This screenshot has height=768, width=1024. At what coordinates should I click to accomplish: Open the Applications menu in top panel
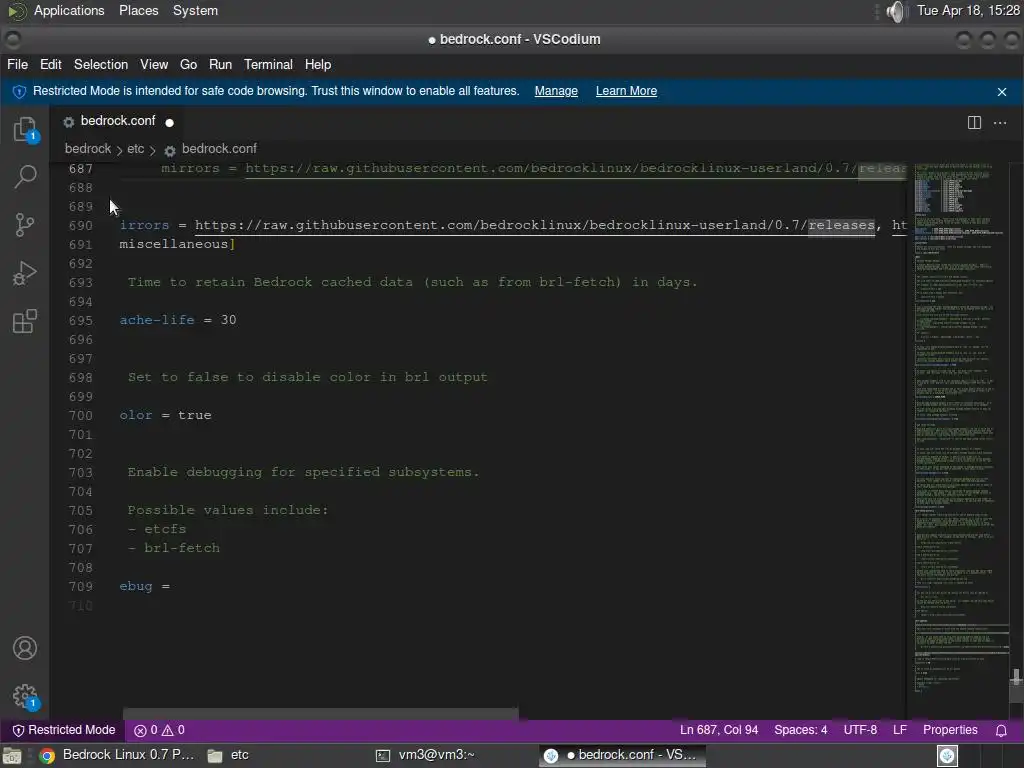[69, 11]
